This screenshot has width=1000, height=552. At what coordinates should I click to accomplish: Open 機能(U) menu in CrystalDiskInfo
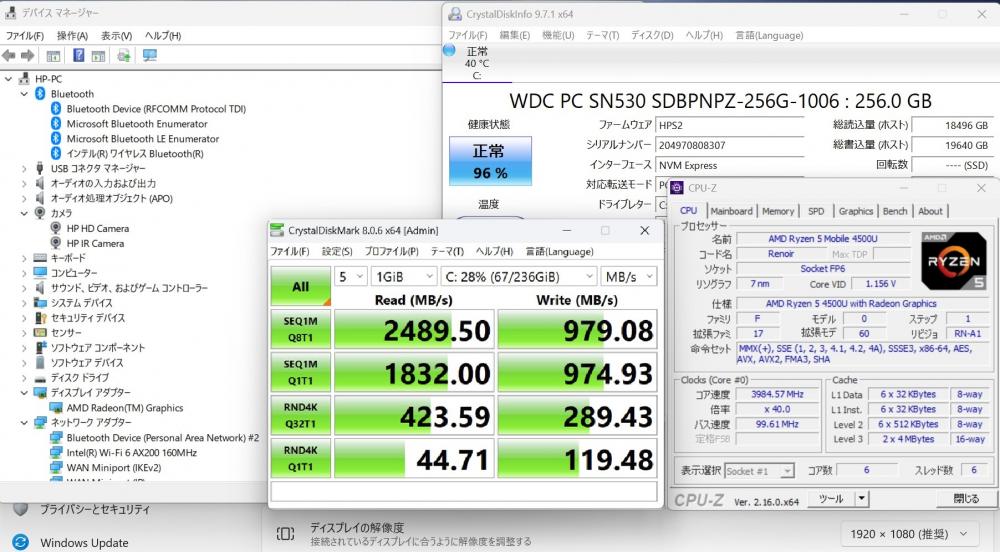(x=558, y=35)
